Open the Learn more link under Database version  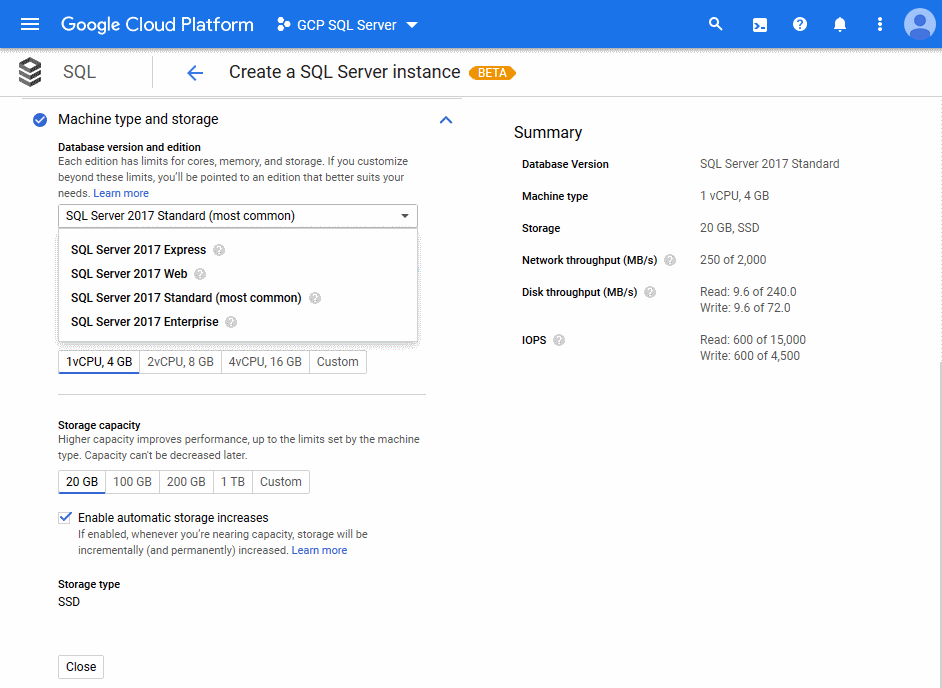(x=120, y=192)
